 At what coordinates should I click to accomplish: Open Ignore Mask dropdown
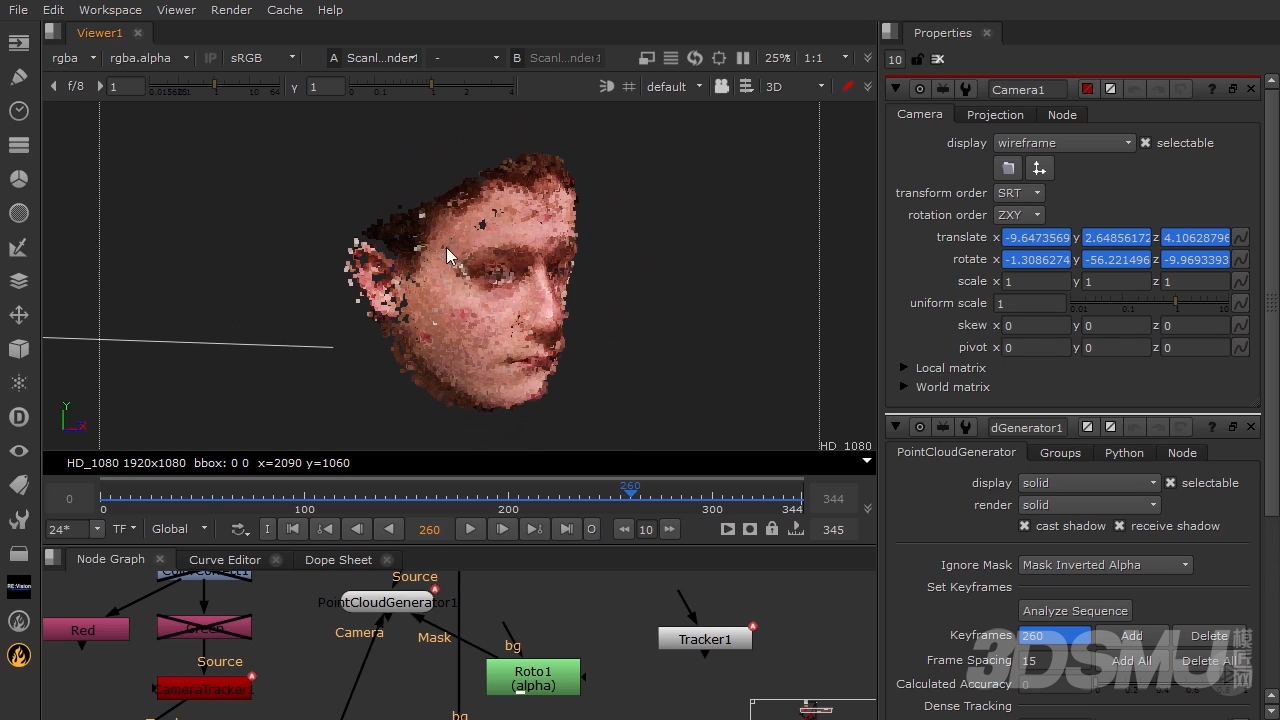coord(1105,565)
